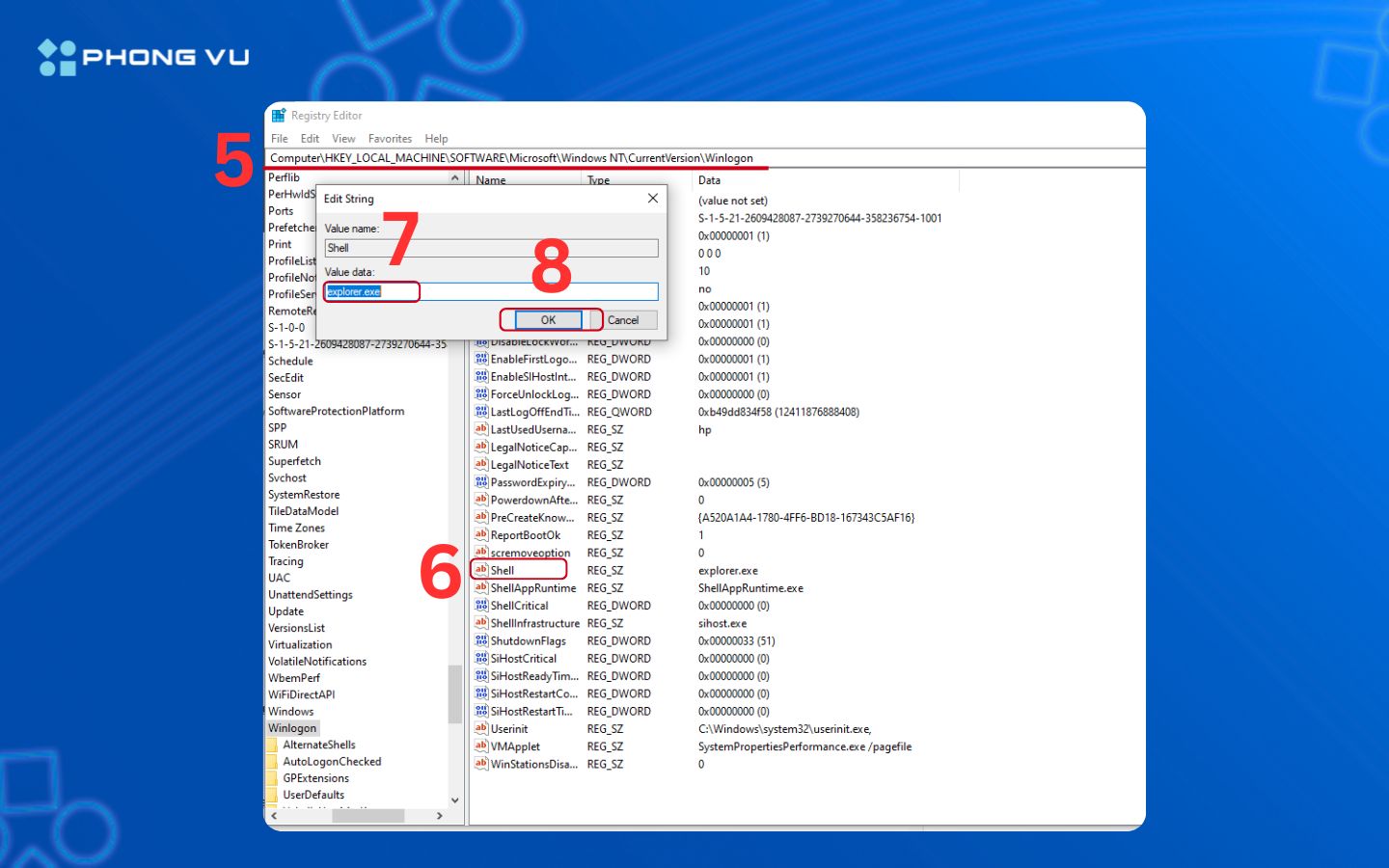The height and width of the screenshot is (868, 1389).
Task: Open the Favorites menu
Action: pyautogui.click(x=390, y=139)
